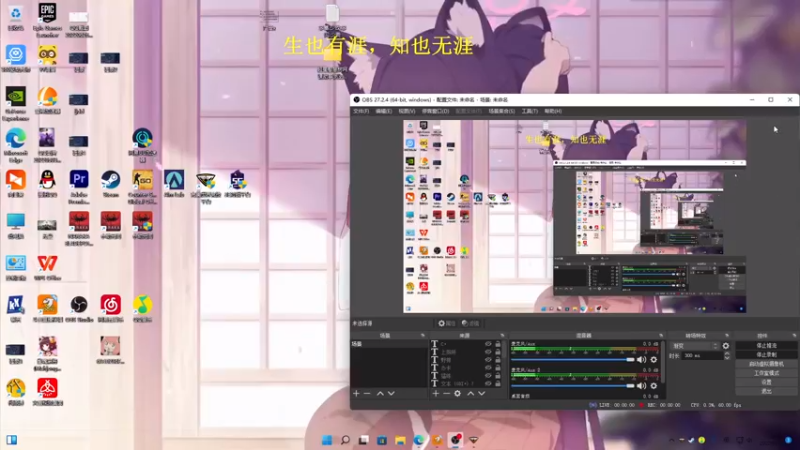Pop out the Controls dock panel
This screenshot has width=800, height=450.
coord(794,336)
